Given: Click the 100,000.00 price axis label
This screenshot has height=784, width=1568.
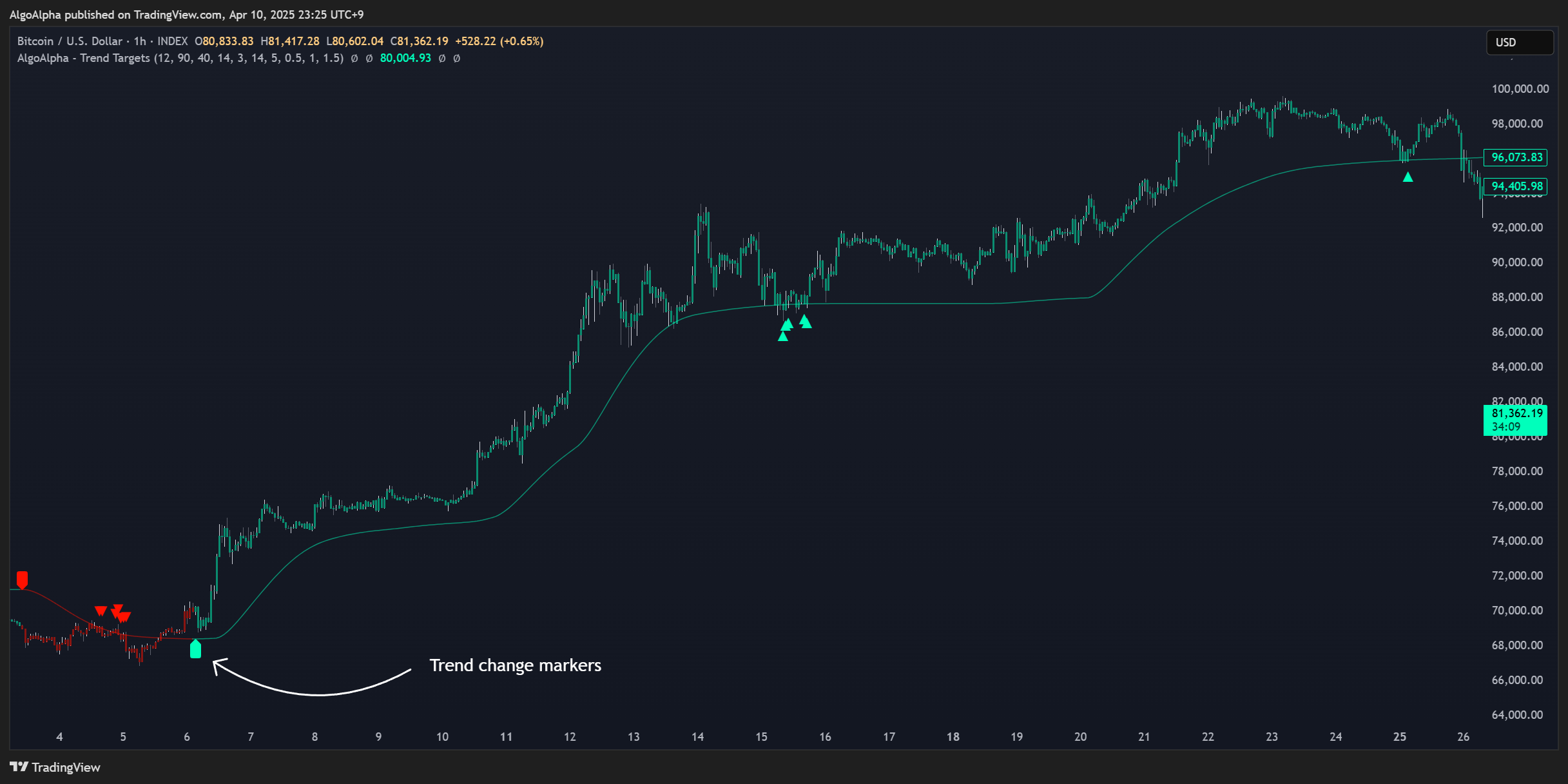Looking at the screenshot, I should 1520,89.
